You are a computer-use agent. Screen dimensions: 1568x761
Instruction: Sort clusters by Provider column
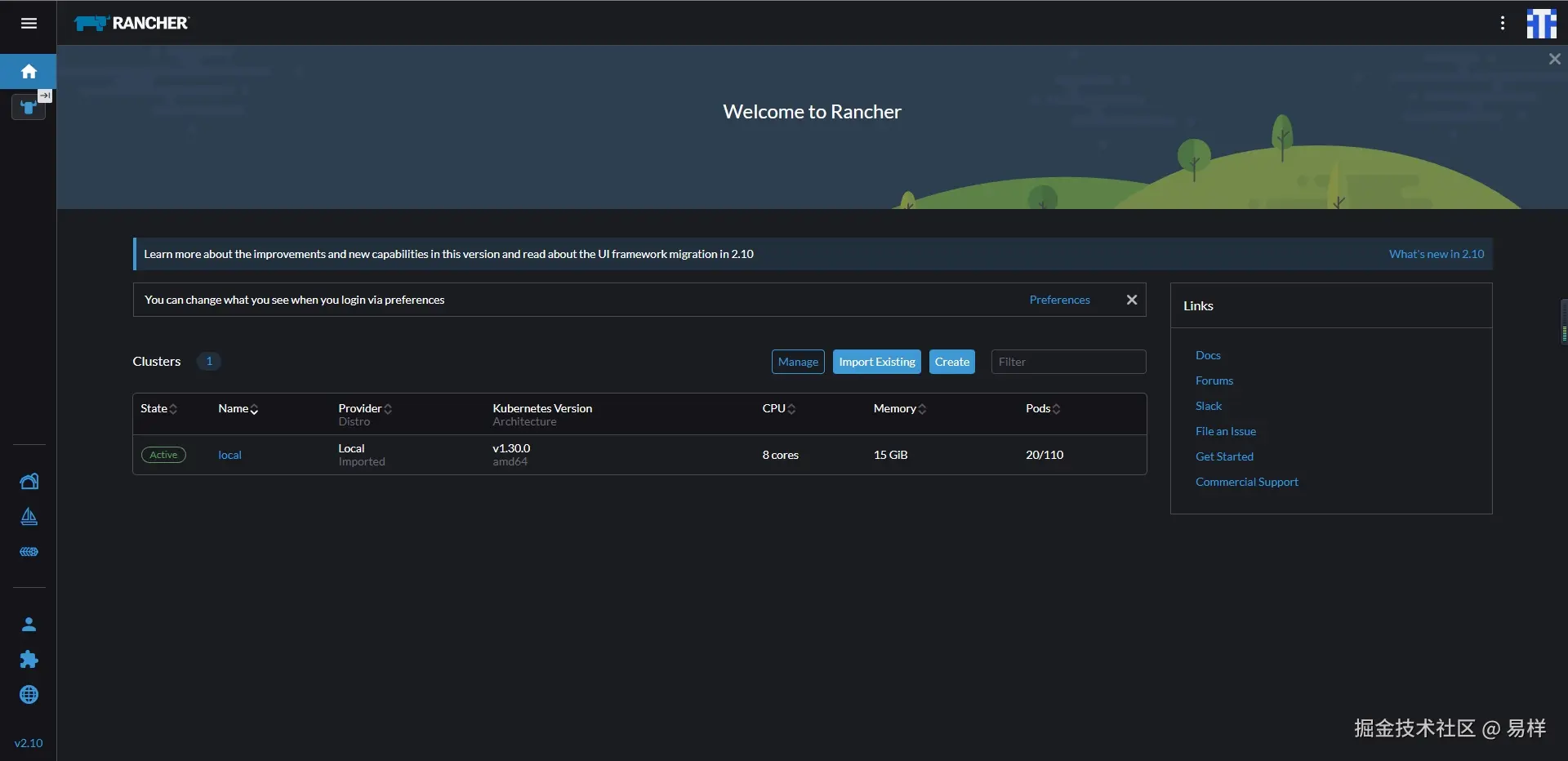tap(365, 408)
